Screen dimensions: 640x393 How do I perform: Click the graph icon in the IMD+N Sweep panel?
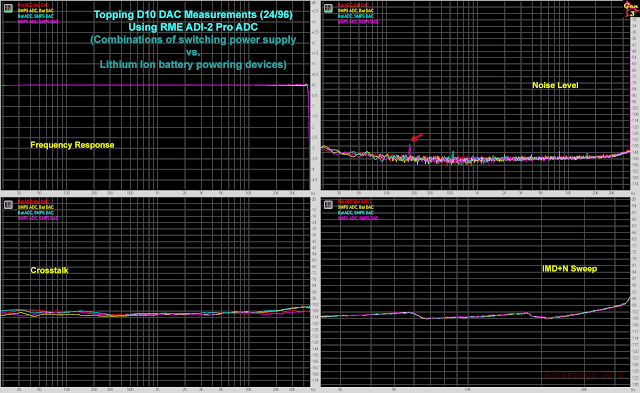tap(328, 204)
